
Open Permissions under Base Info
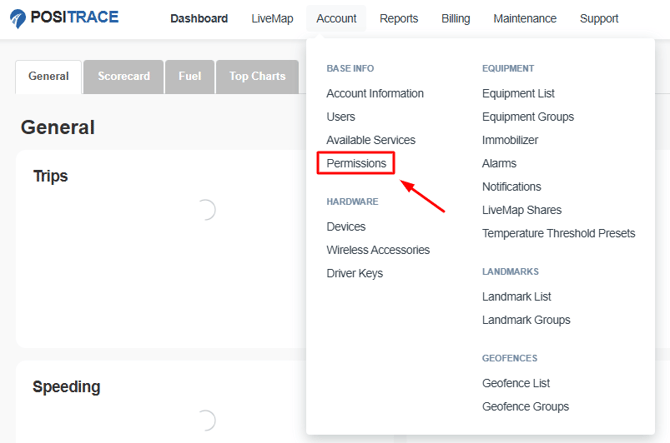356,163
